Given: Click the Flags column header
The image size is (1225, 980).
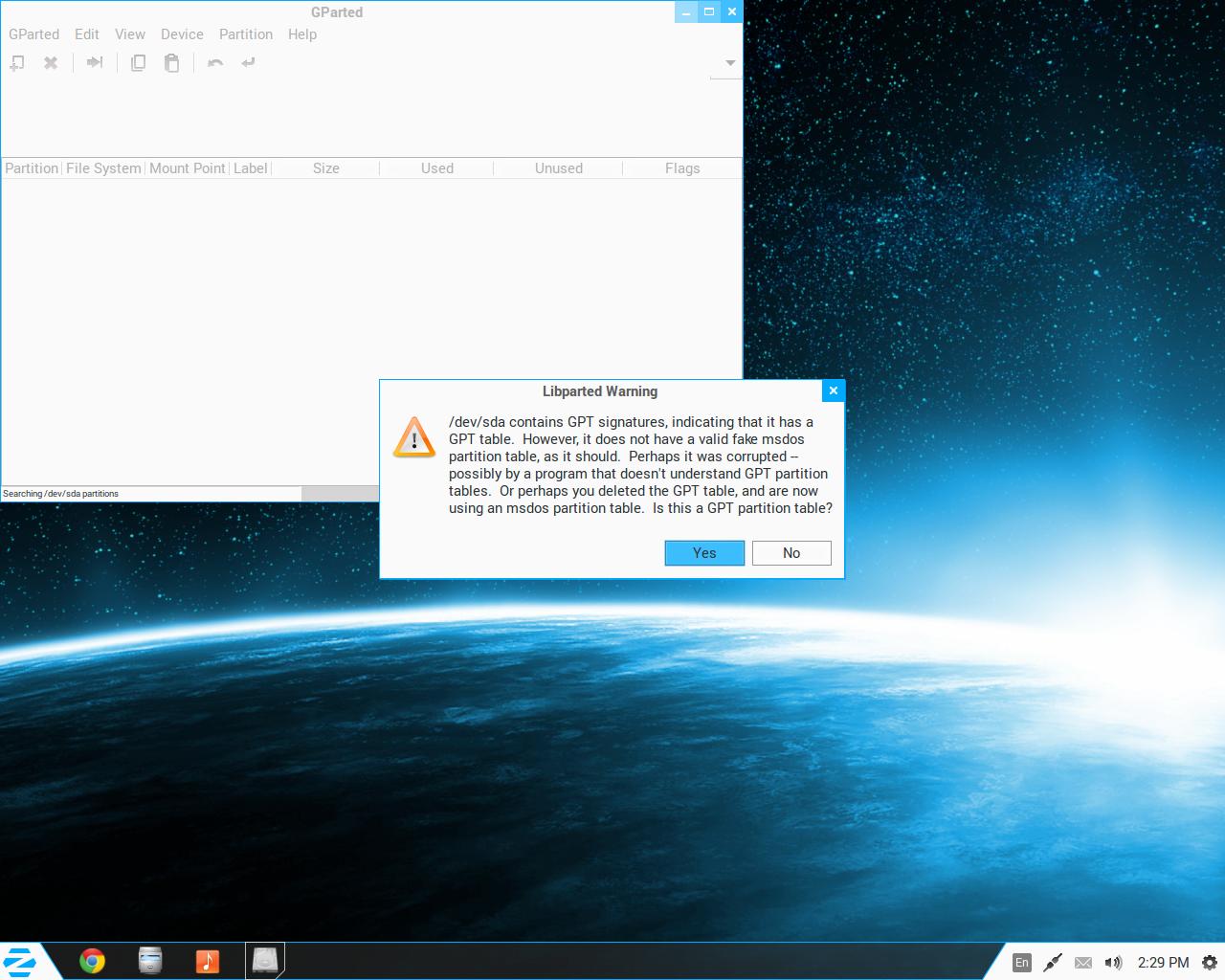Looking at the screenshot, I should 682,168.
